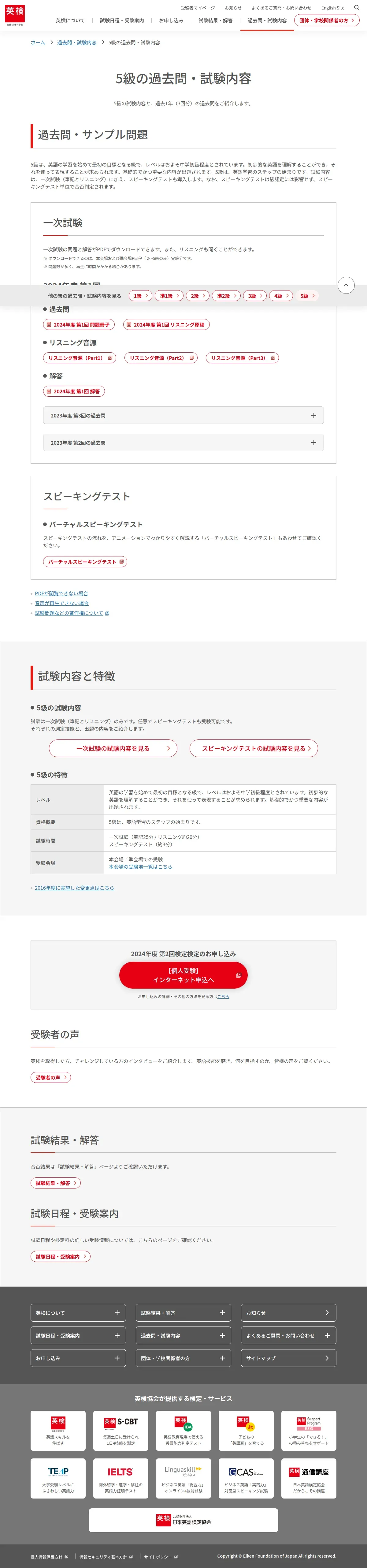Open 過去問・試験内容 menu in header
367x1568 pixels.
267,21
